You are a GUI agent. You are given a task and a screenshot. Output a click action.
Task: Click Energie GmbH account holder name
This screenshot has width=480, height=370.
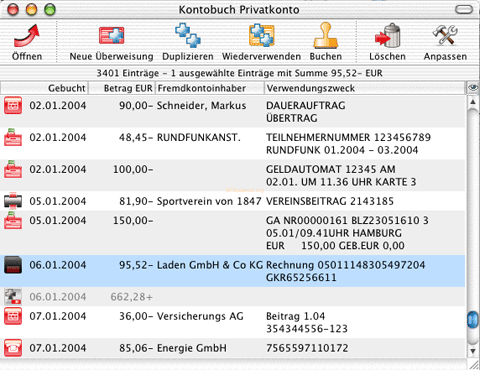tap(192, 348)
